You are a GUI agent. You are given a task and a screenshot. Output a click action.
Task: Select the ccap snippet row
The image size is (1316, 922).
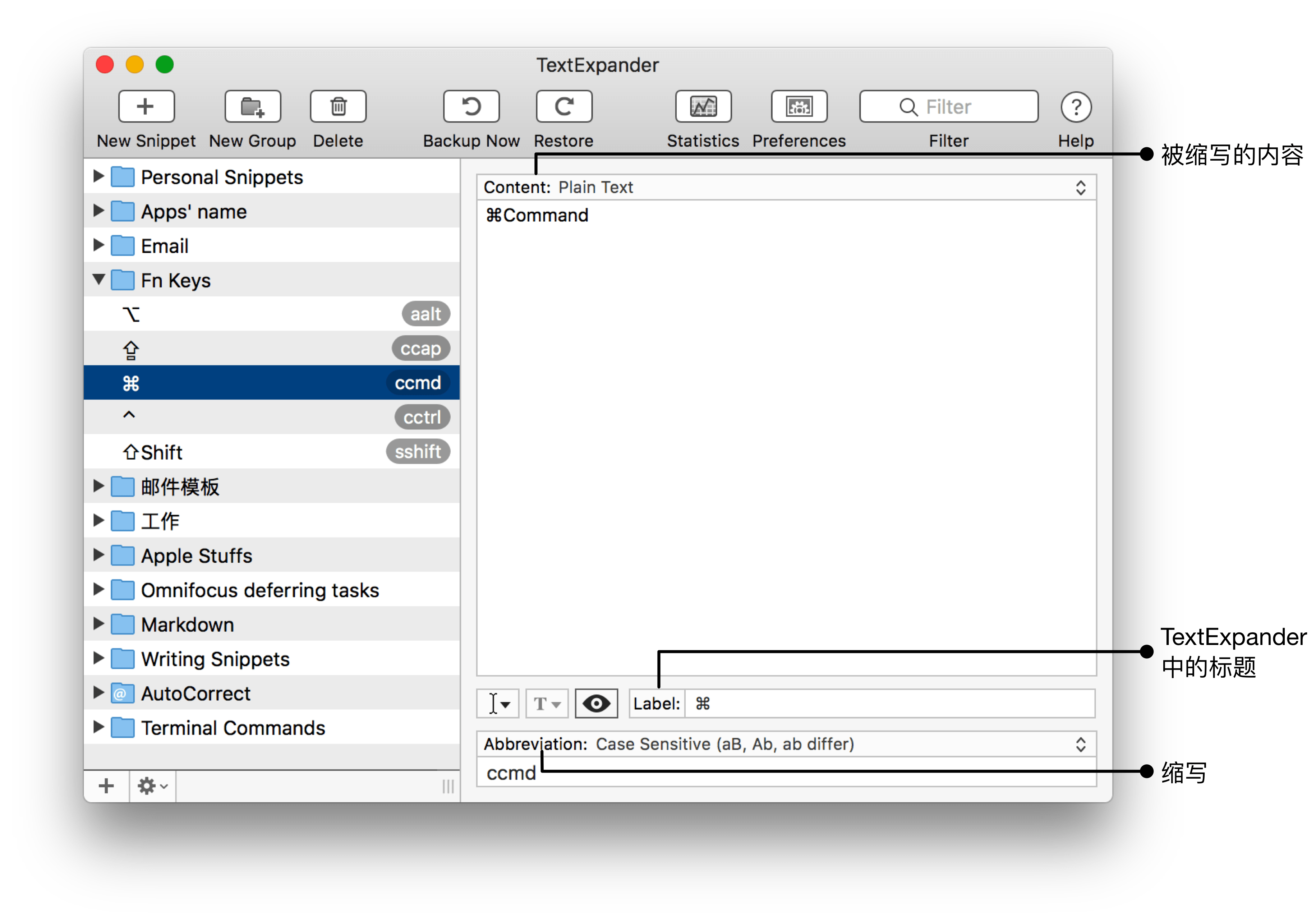pos(272,349)
